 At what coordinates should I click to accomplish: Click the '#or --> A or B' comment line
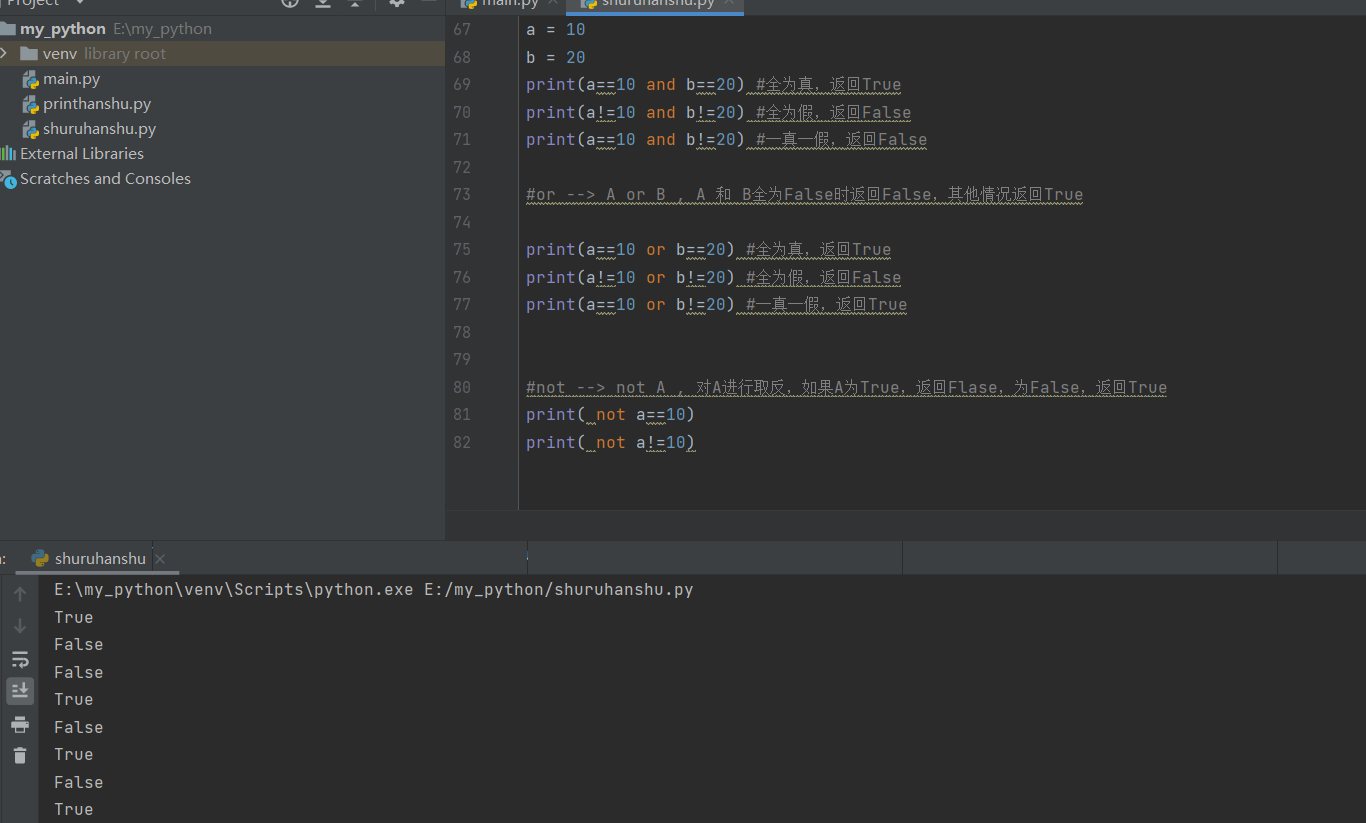[x=804, y=195]
